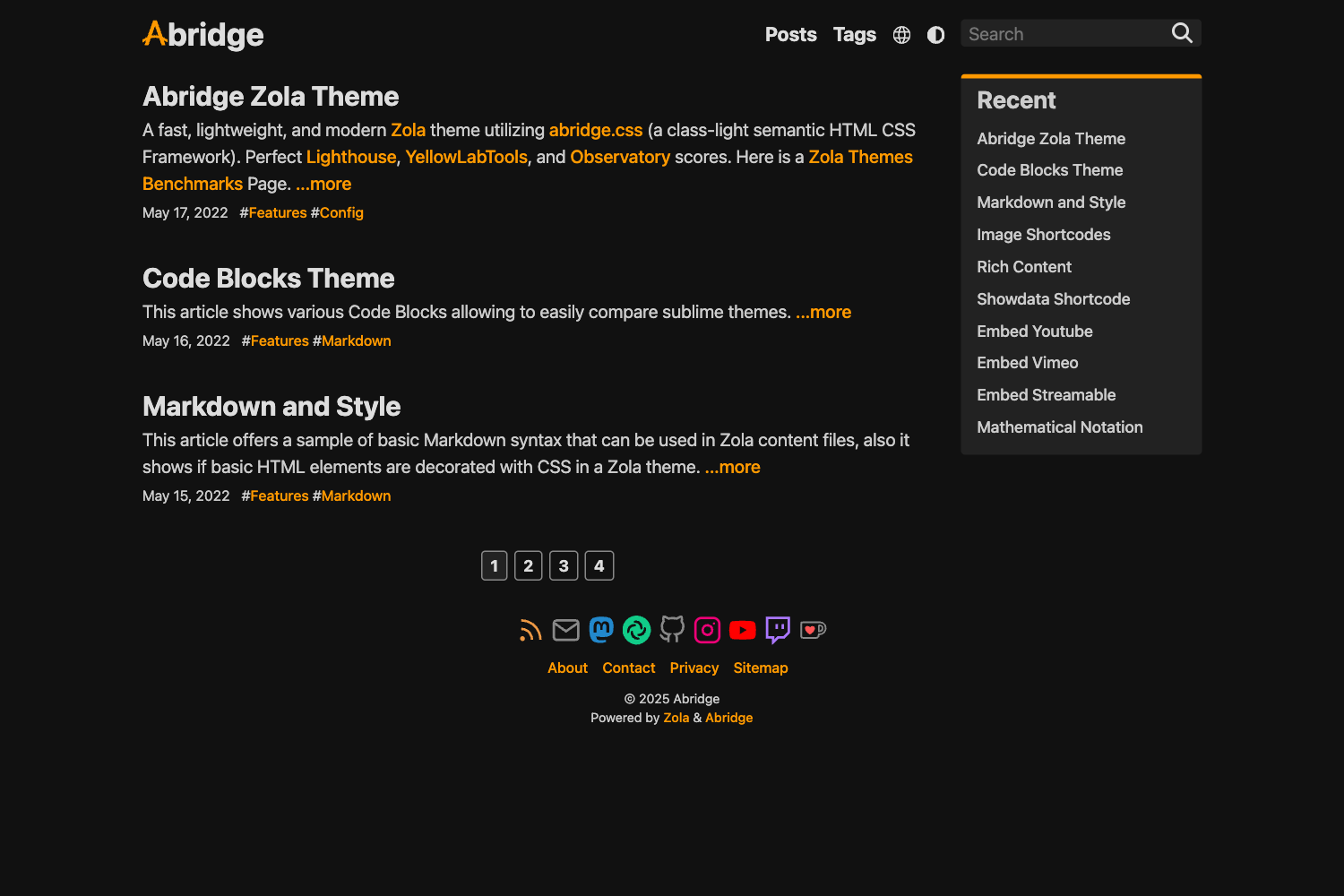Image resolution: width=1344 pixels, height=896 pixels.
Task: Open the Posts menu item
Action: pos(790,34)
